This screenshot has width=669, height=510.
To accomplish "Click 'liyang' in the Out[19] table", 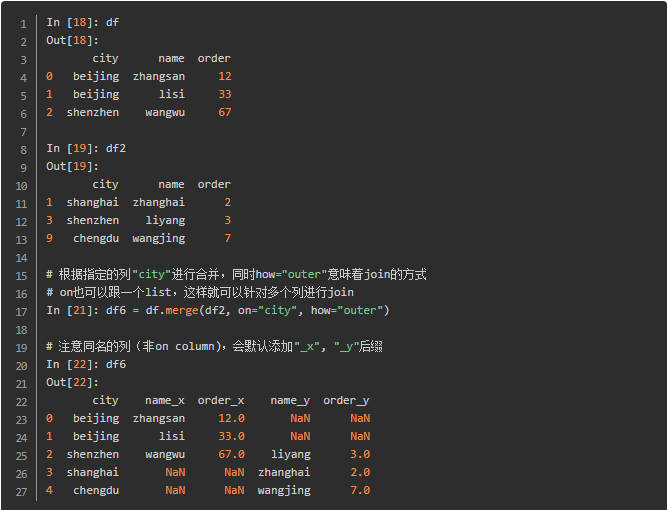I will [x=165, y=221].
